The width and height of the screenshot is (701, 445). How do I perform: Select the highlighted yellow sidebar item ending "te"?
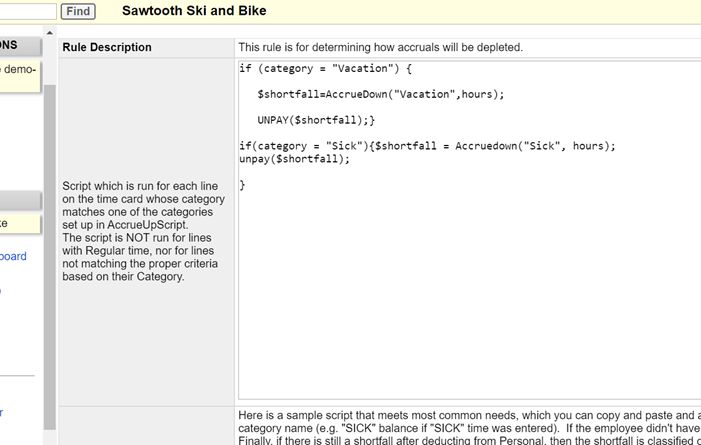[x=18, y=223]
